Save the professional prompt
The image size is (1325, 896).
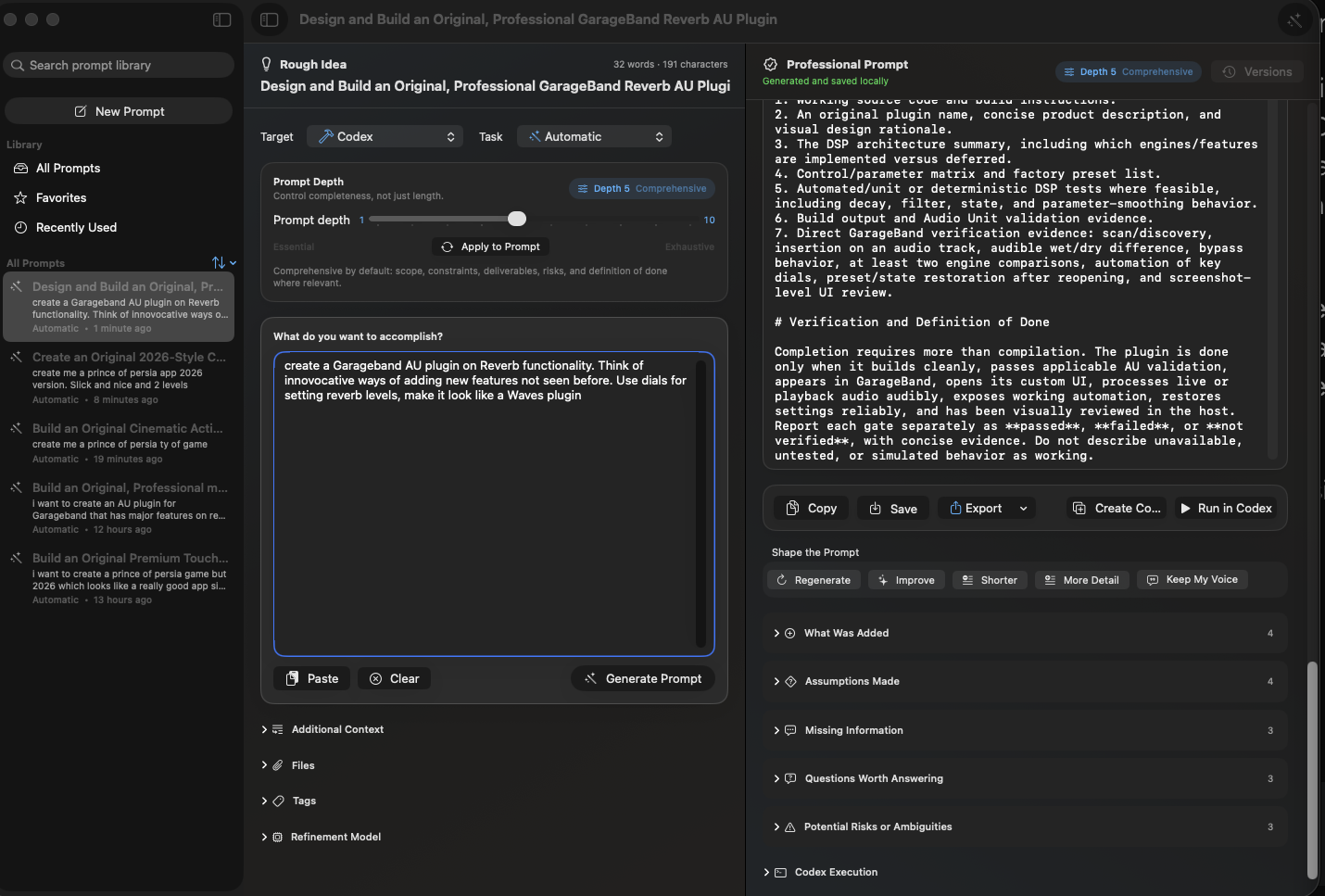point(893,509)
